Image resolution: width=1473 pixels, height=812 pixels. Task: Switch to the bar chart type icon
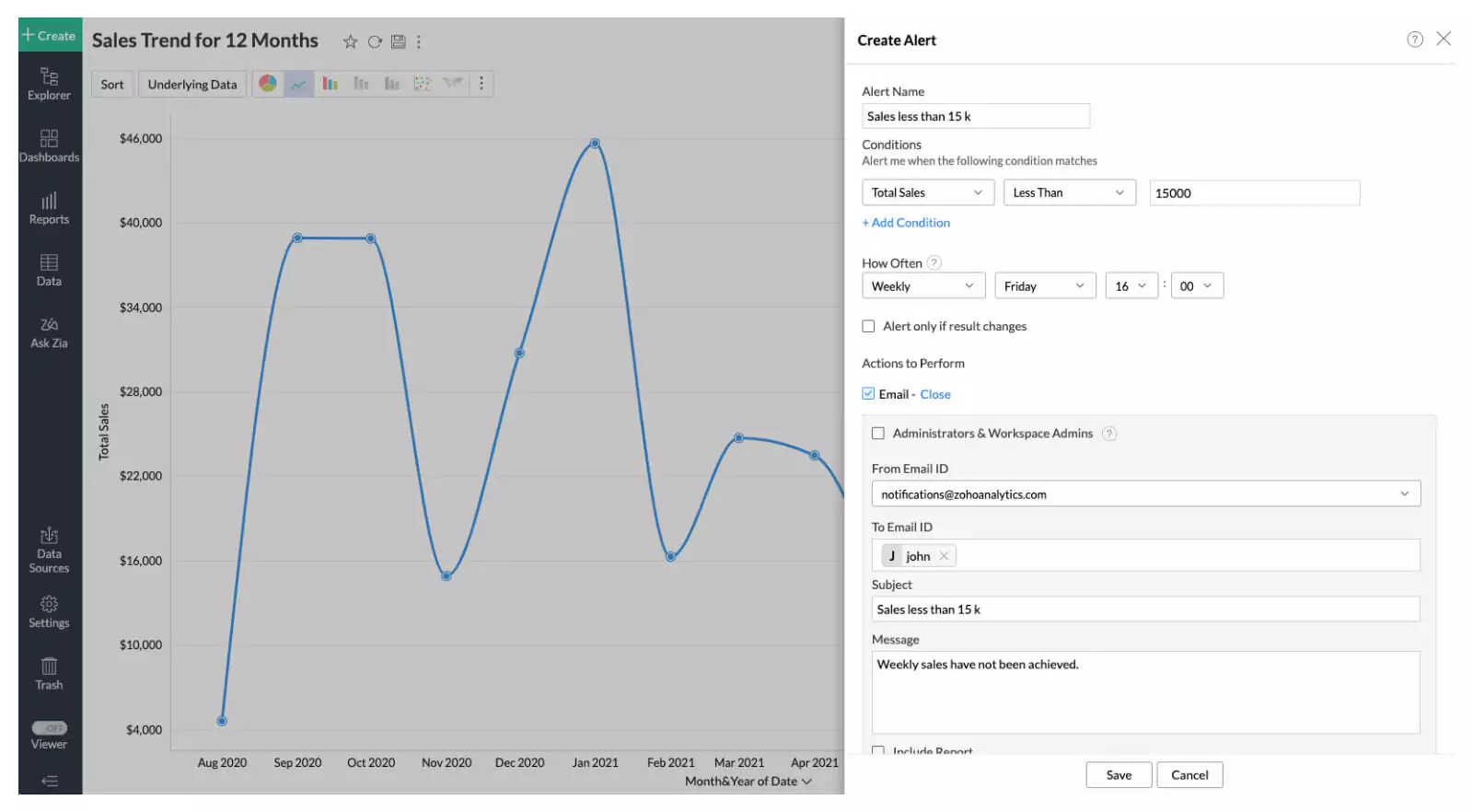pos(330,84)
